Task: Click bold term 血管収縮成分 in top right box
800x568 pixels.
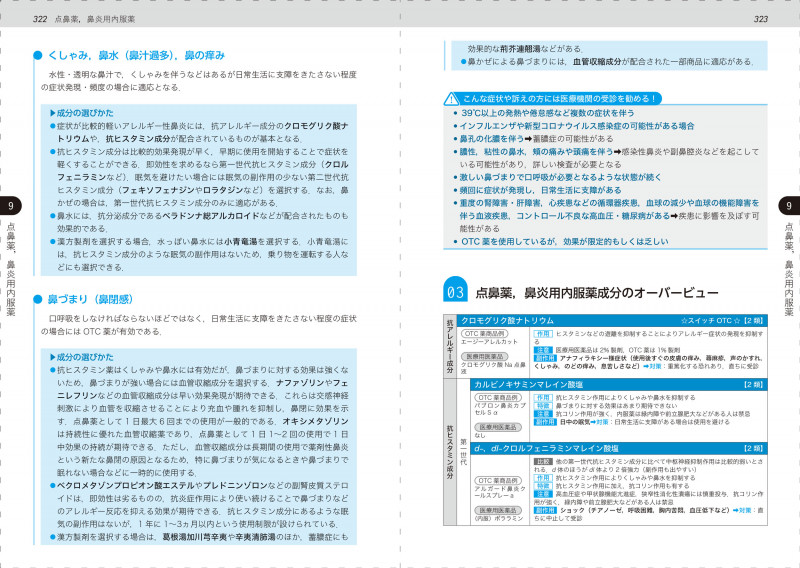Action: point(597,62)
